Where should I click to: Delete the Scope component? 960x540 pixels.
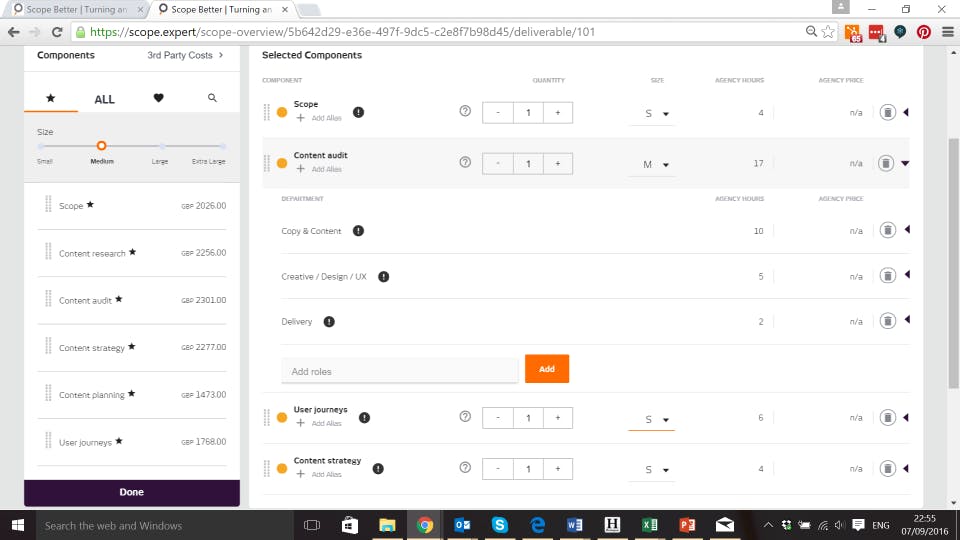[887, 112]
